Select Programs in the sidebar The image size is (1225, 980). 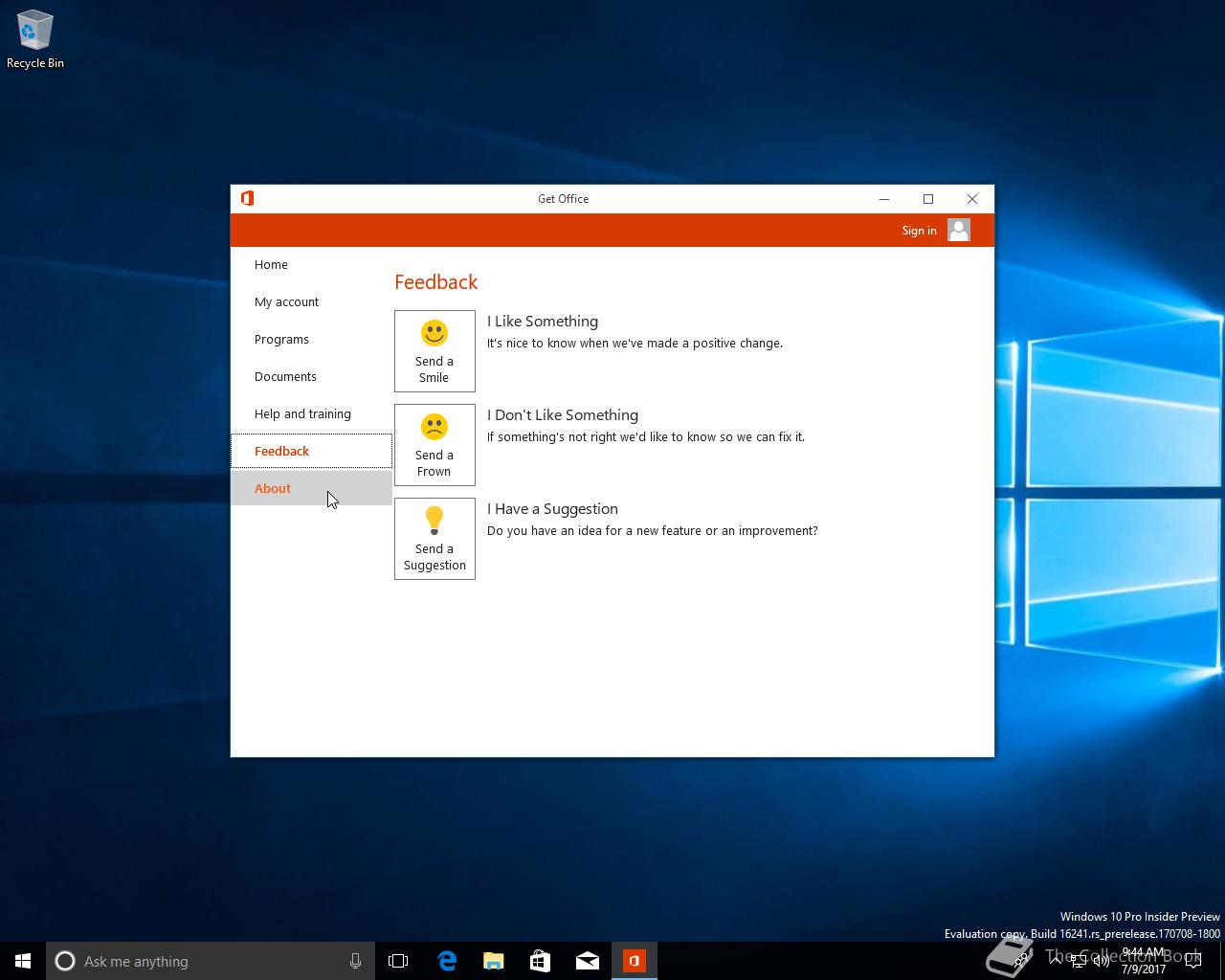pos(281,339)
